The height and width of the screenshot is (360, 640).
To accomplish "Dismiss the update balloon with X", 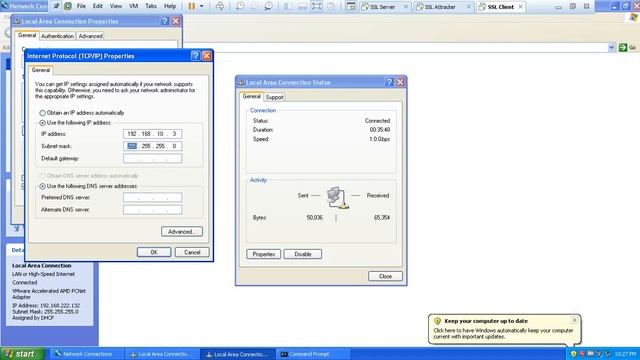I will (574, 320).
